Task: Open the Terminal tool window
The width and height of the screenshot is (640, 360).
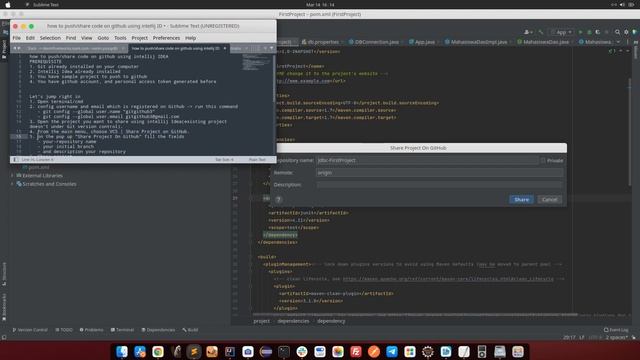Action: pos(122,330)
